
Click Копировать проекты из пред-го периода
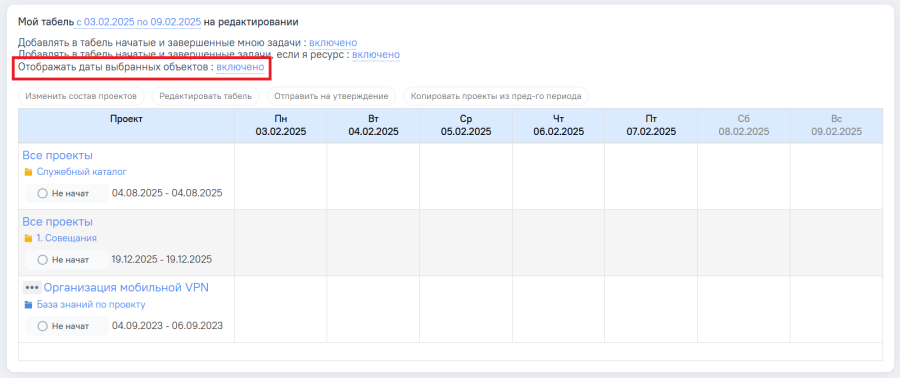[x=496, y=96]
